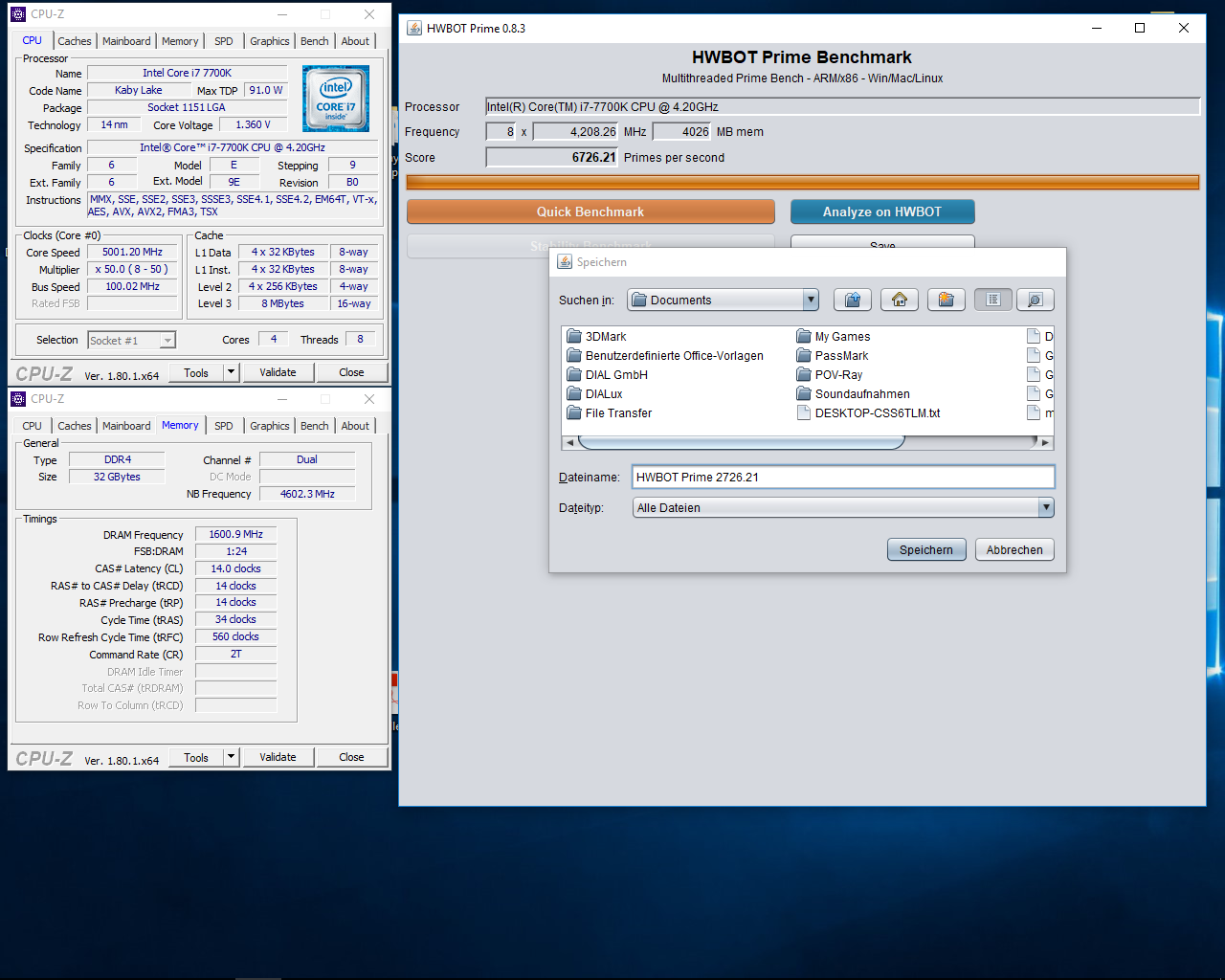Screen dimensions: 1225x980
Task: Click Validate in lower CPU-Z window
Action: [278, 757]
